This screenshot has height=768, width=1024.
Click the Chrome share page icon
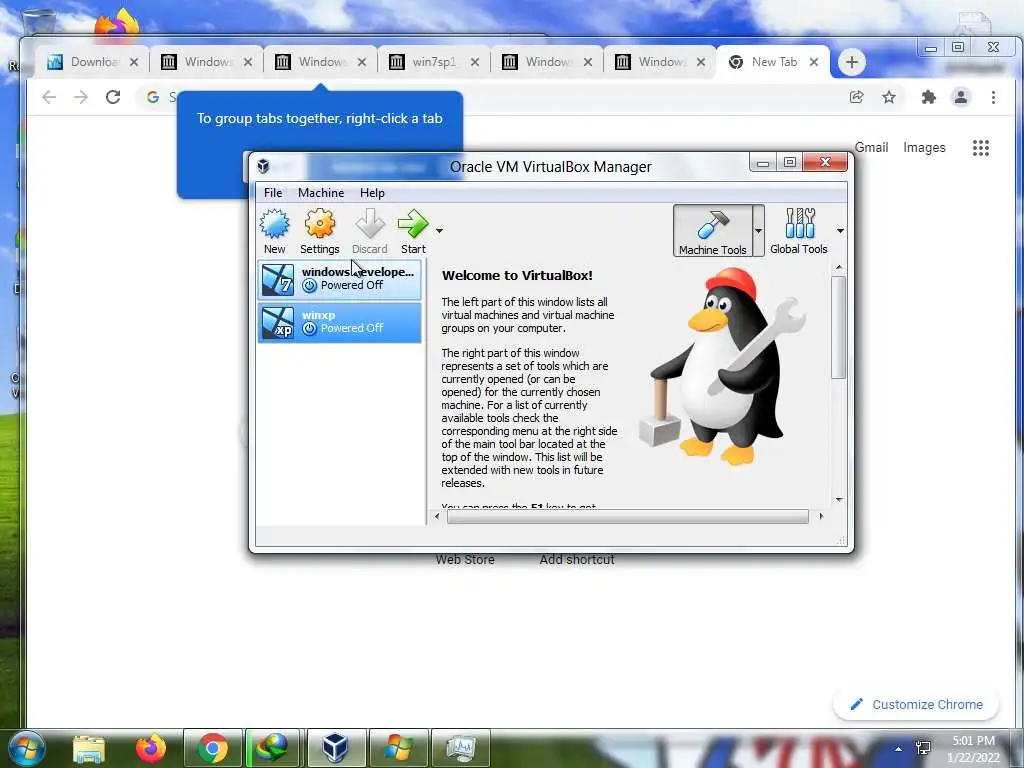coord(857,97)
